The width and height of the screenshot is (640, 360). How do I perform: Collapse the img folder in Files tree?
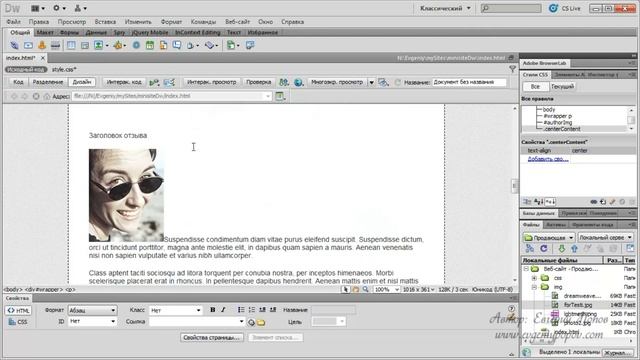point(534,287)
